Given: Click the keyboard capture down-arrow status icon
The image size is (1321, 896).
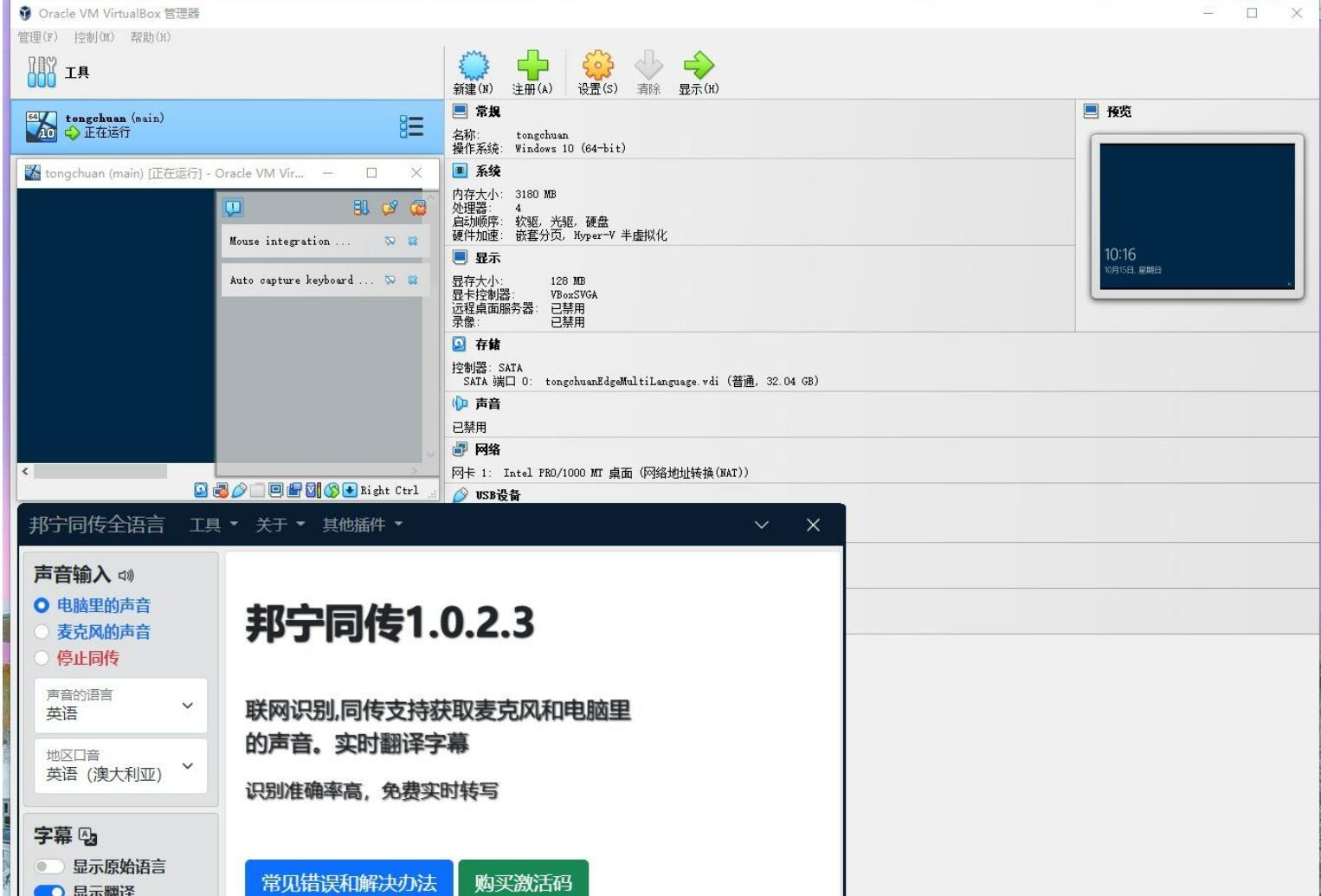Looking at the screenshot, I should pos(350,490).
